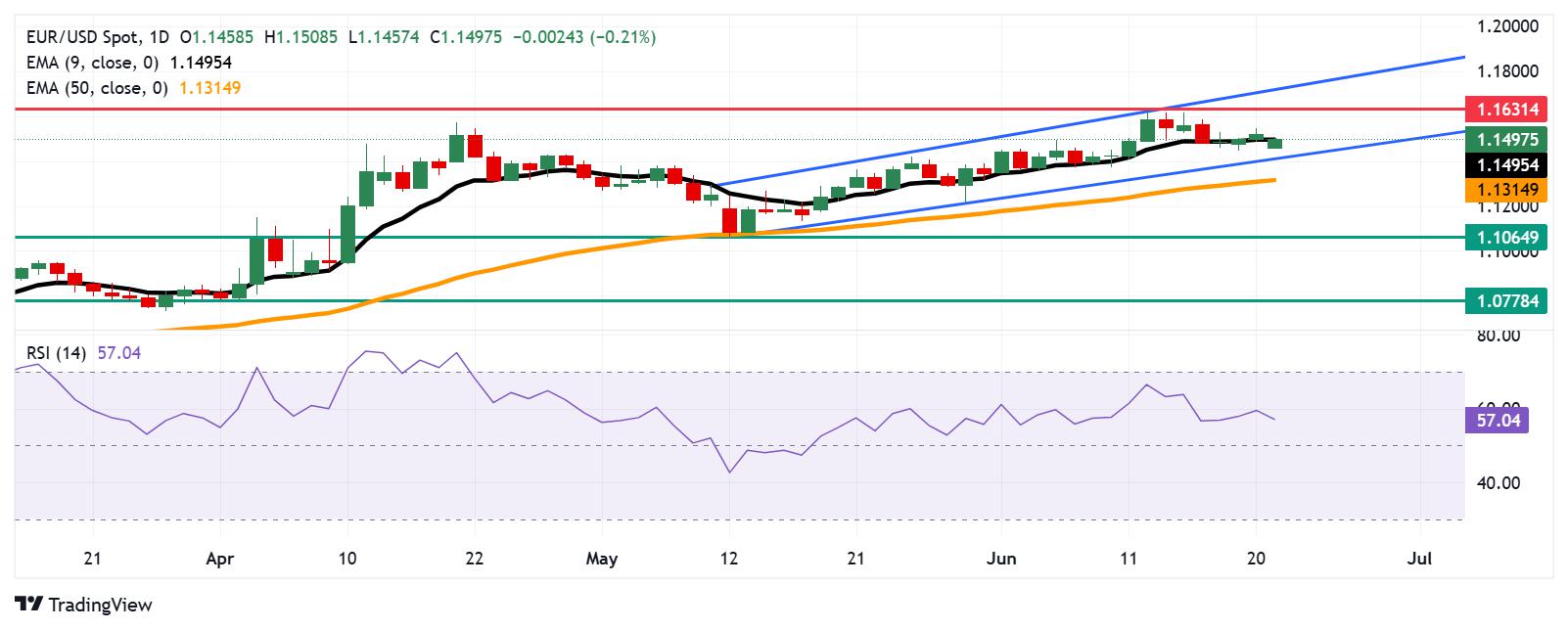The width and height of the screenshot is (1568, 630).
Task: Click the low price L1.14574 value
Action: [384, 37]
